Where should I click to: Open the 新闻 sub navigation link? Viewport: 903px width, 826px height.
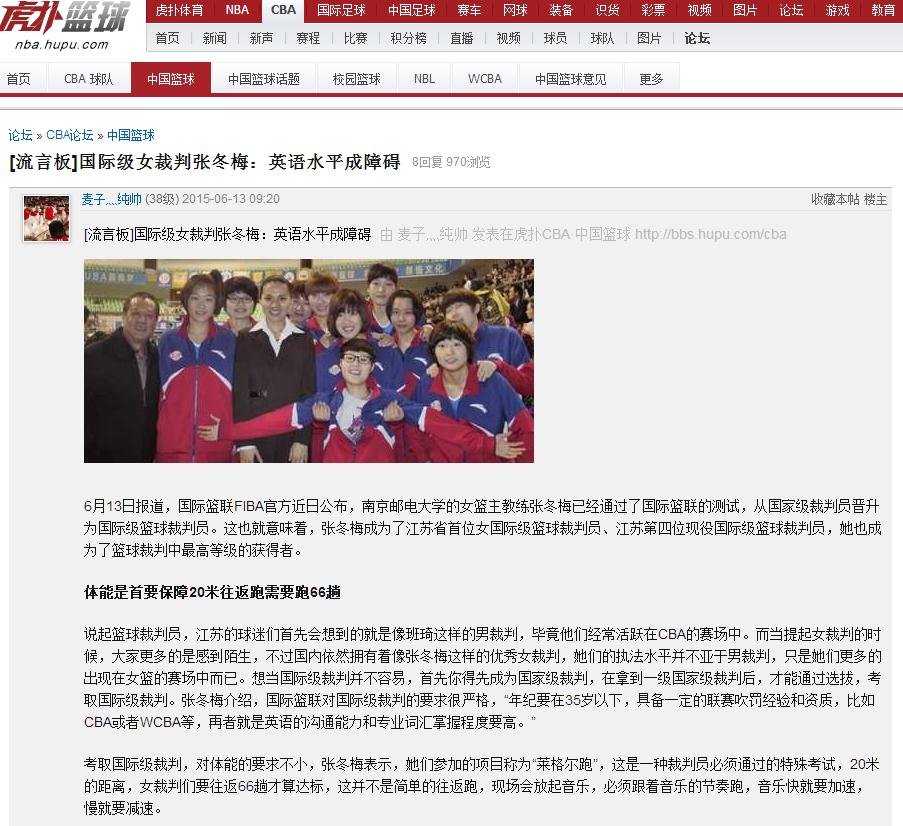click(x=214, y=39)
